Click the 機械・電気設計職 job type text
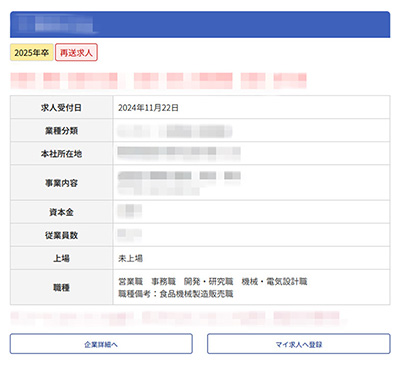 [274, 282]
